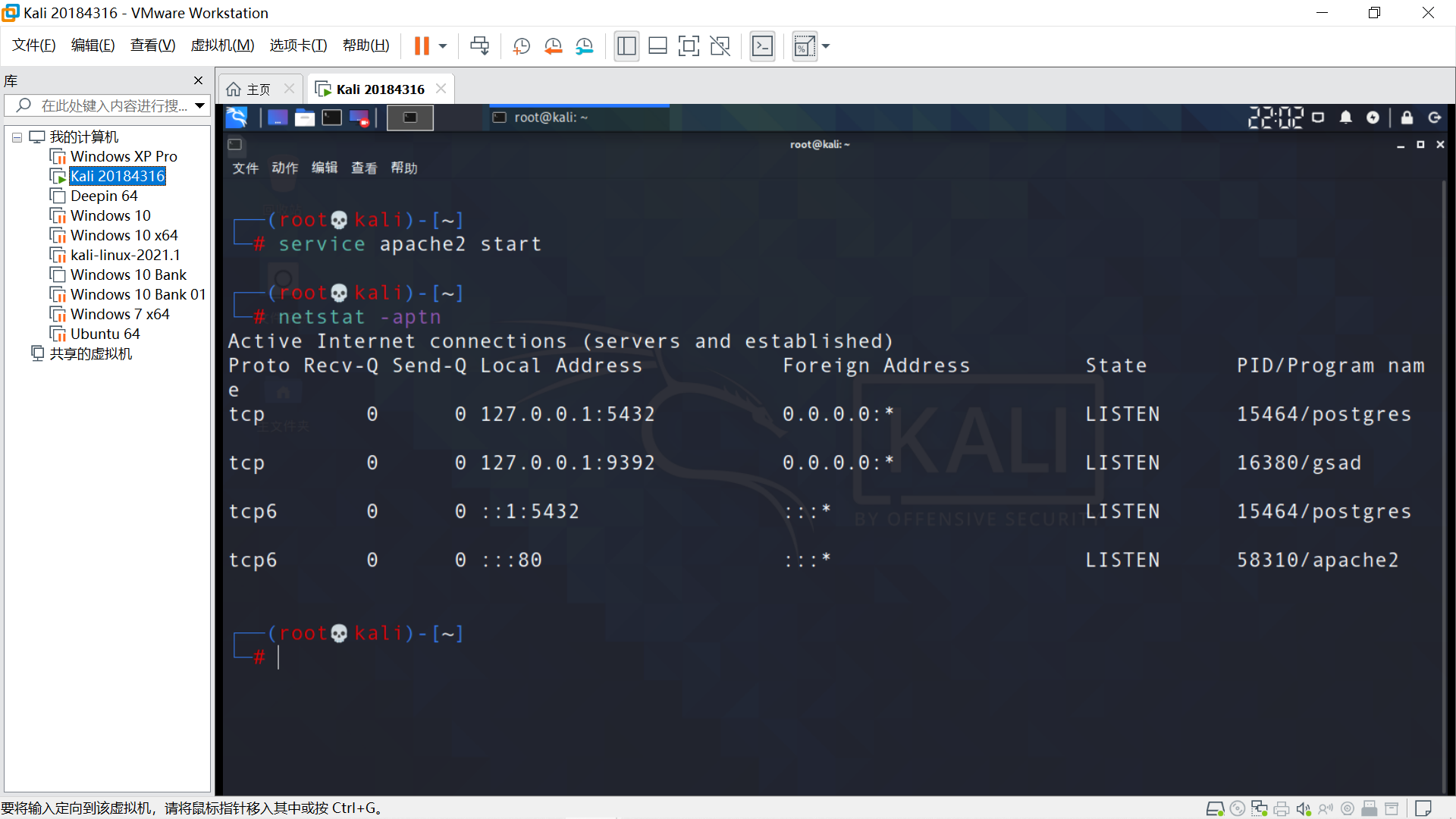Viewport: 1456px width, 819px height.
Task: Click the sound card status icon
Action: point(1304,809)
